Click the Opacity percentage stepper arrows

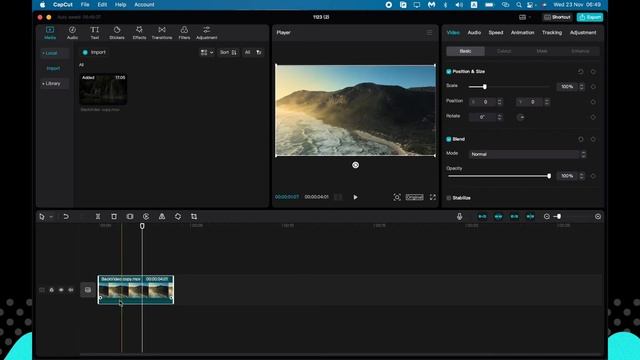tap(581, 176)
